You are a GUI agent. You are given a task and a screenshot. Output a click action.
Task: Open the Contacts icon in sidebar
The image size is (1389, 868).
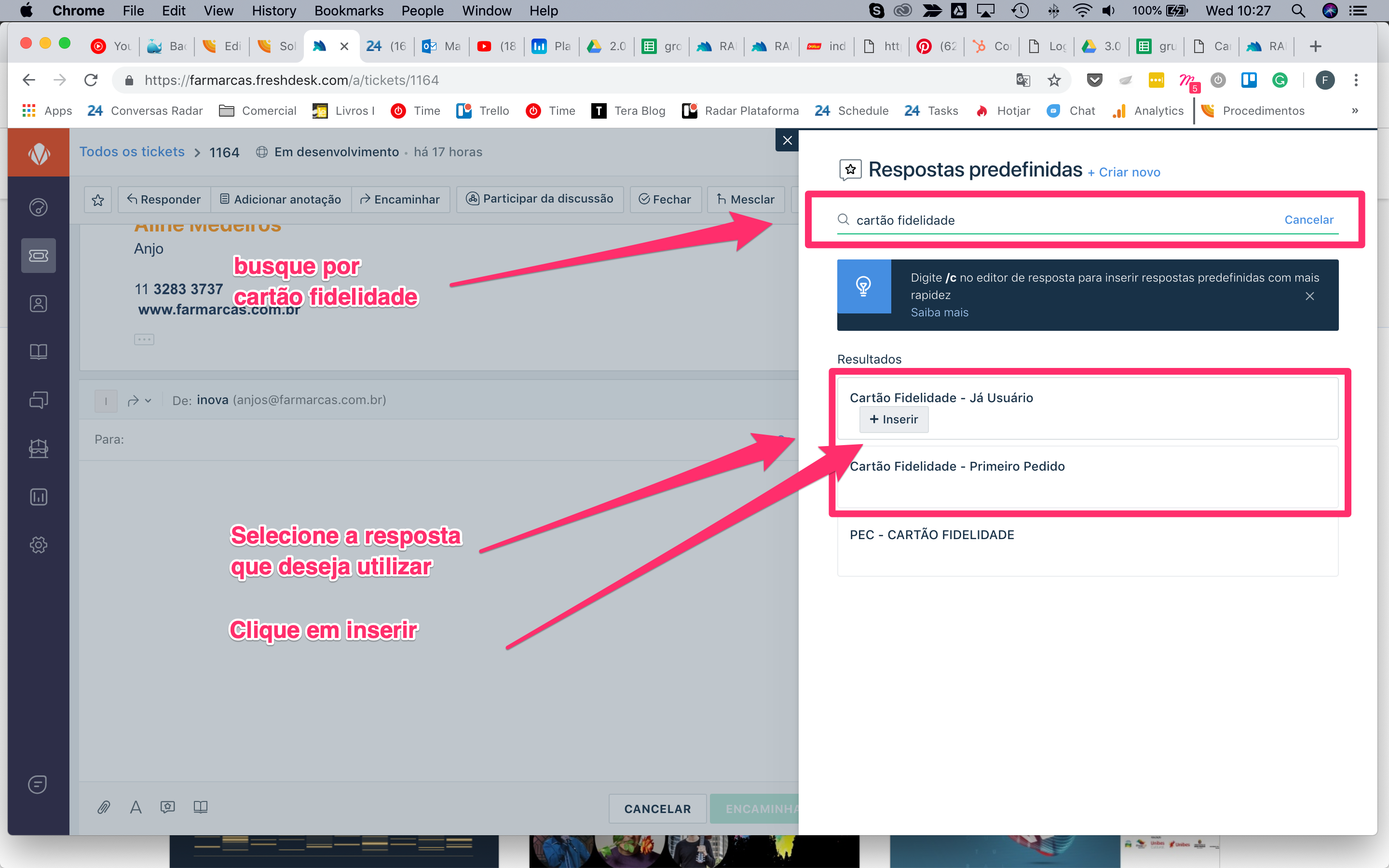39,304
